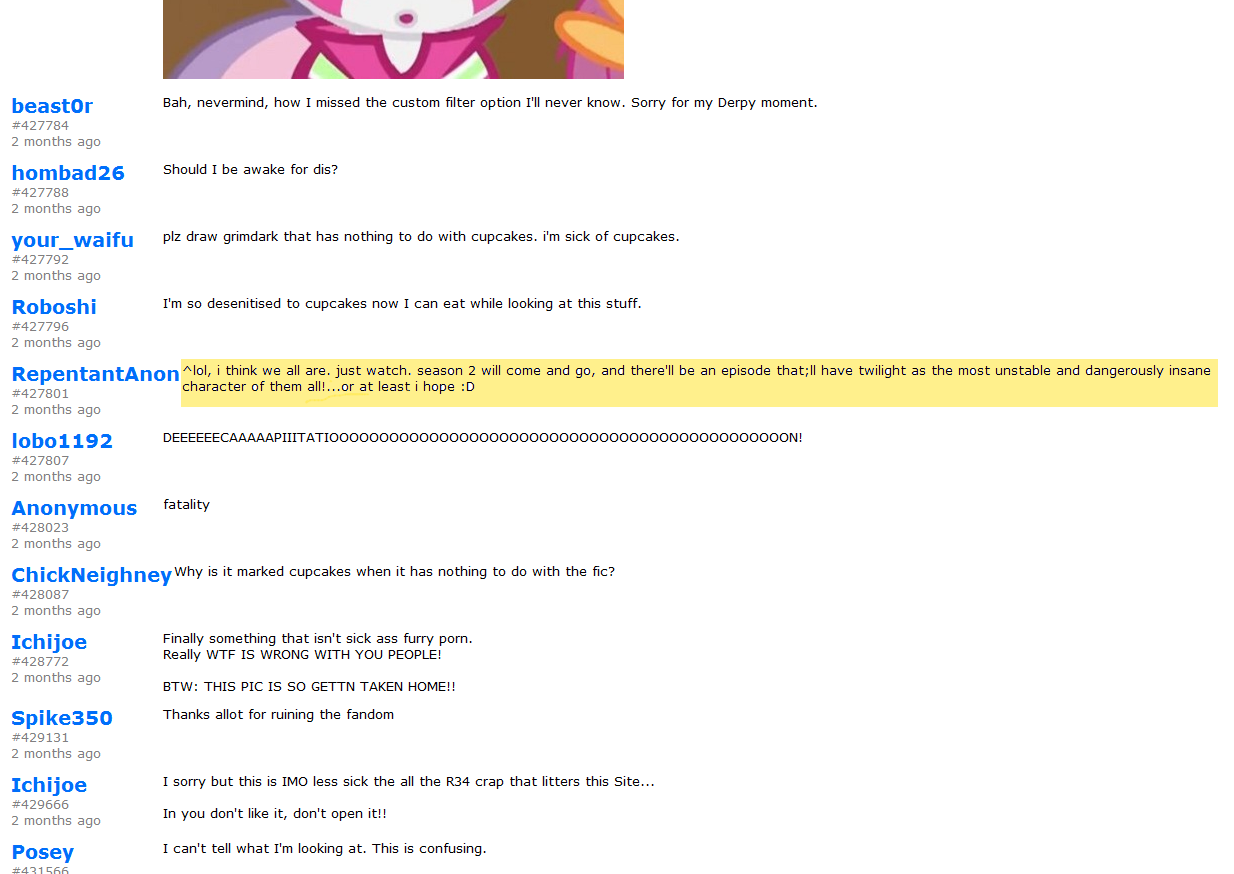Click comment ID #428772

click(40, 662)
